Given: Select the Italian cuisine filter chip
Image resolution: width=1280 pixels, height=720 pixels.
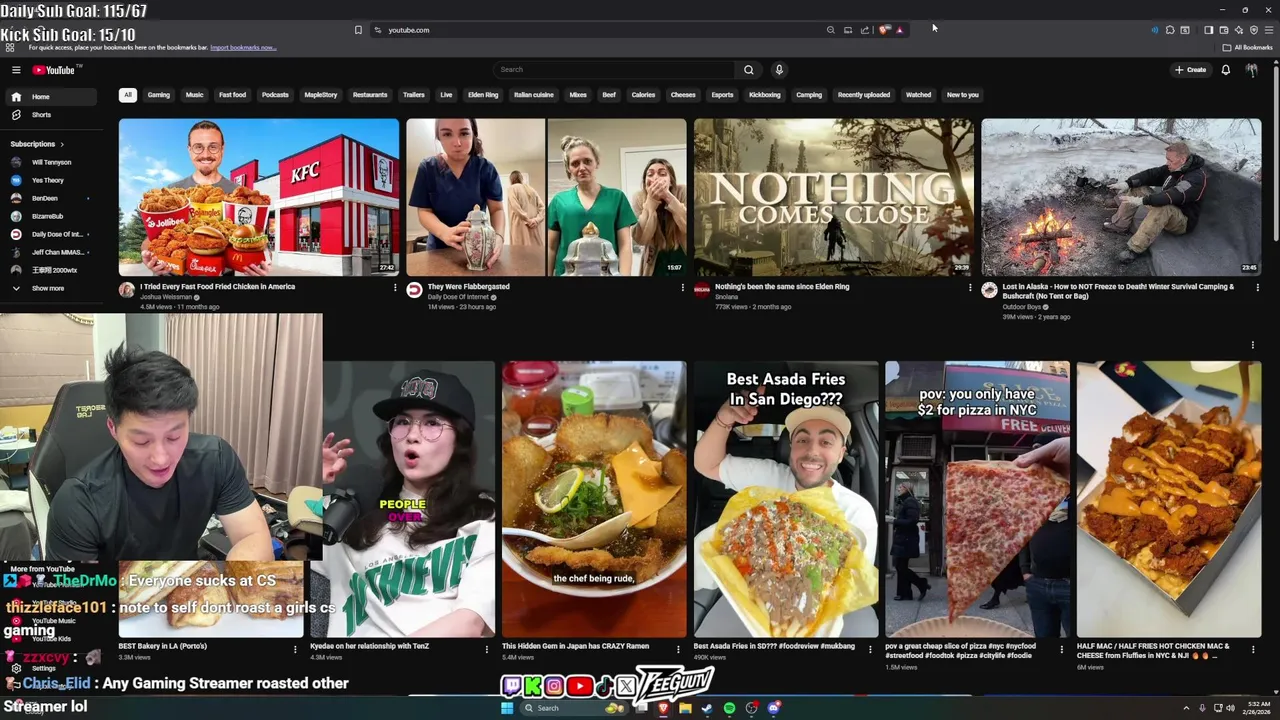Looking at the screenshot, I should pyautogui.click(x=533, y=95).
